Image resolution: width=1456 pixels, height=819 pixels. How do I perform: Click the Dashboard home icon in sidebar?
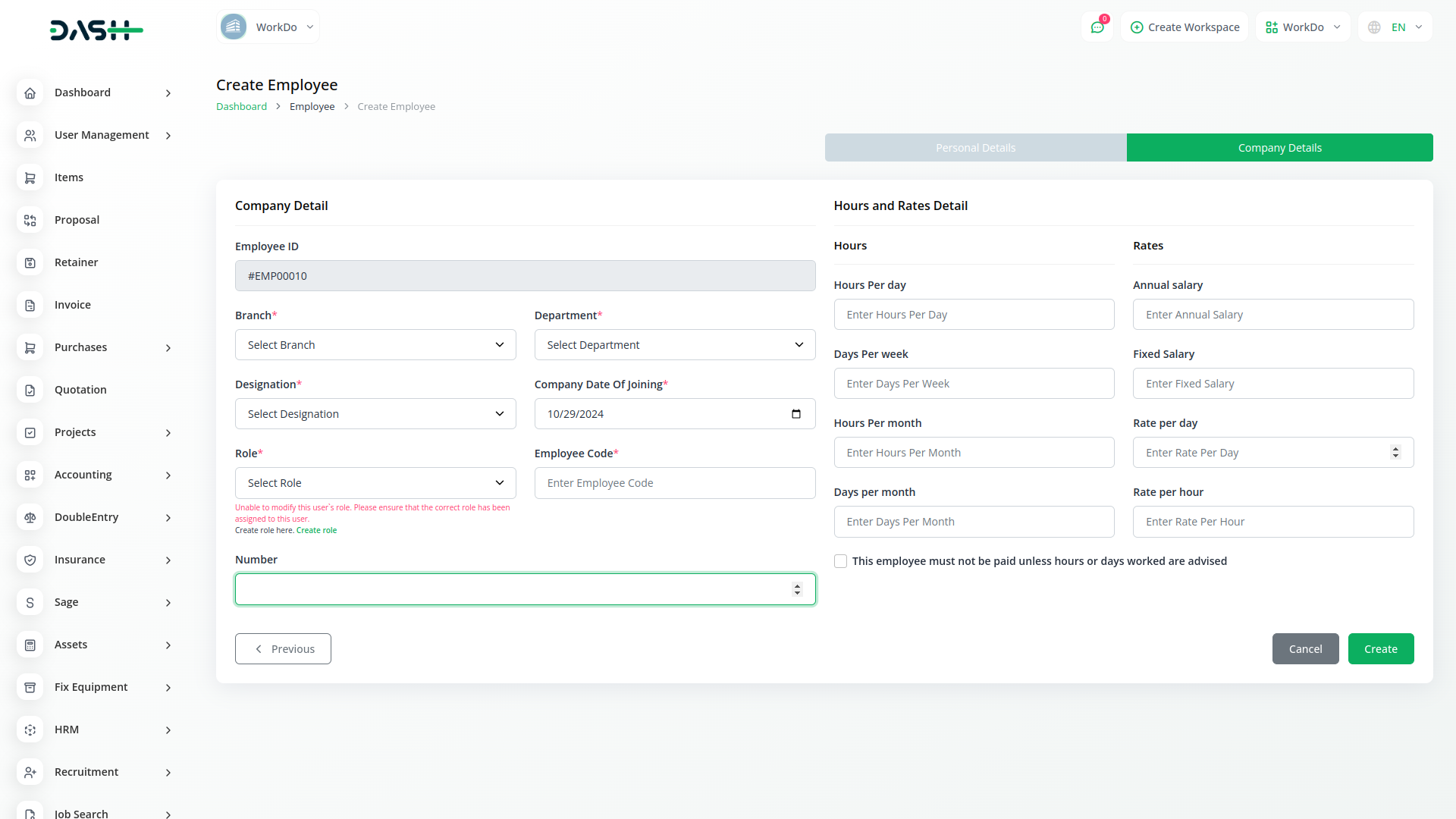pos(30,93)
